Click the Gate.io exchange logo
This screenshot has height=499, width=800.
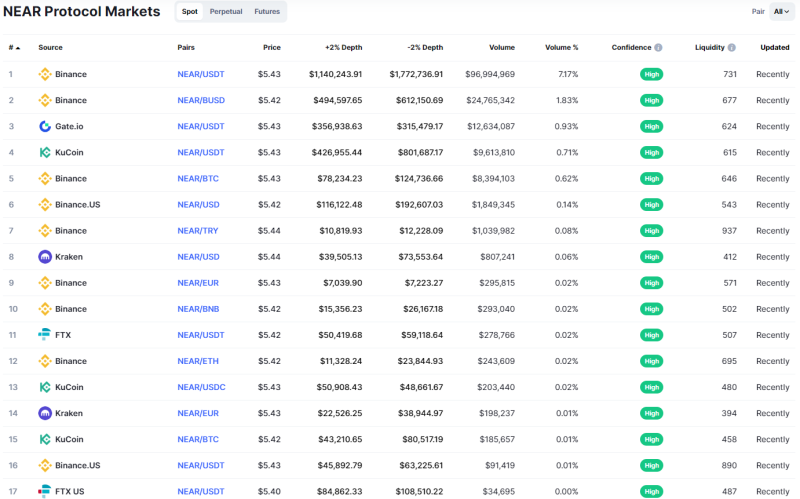(45, 127)
